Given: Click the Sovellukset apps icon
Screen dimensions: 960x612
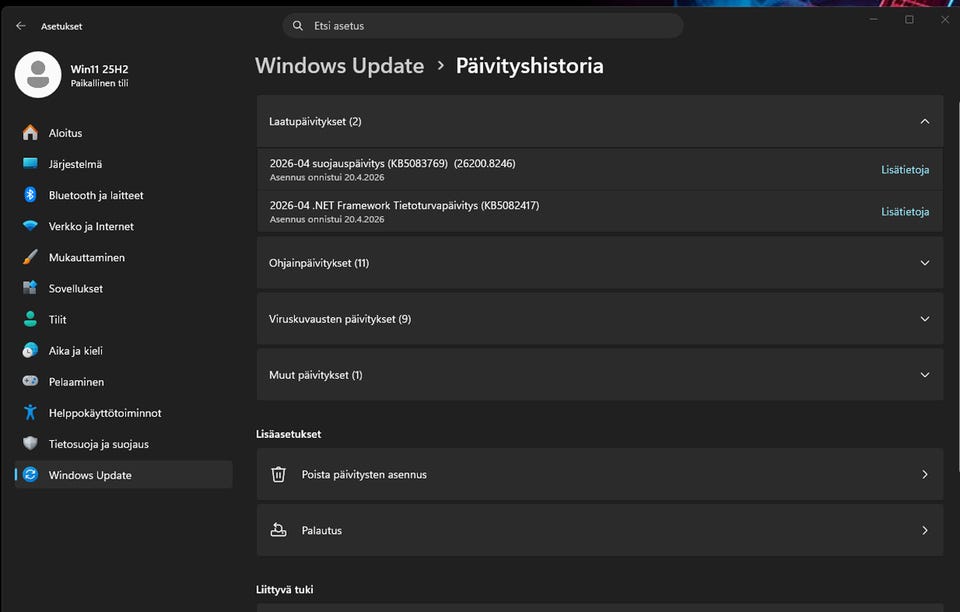Looking at the screenshot, I should (30, 288).
